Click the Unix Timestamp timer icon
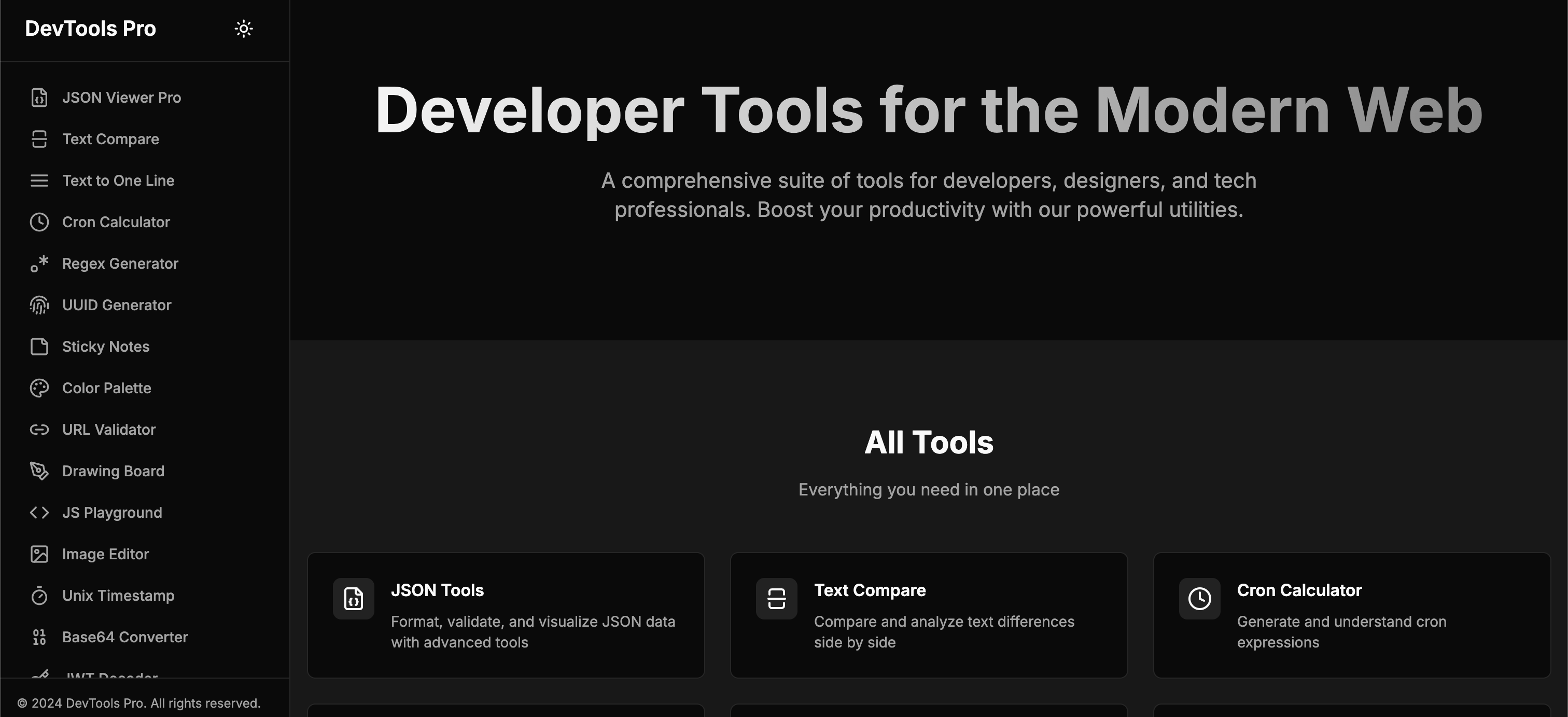The image size is (1568, 717). [x=39, y=595]
